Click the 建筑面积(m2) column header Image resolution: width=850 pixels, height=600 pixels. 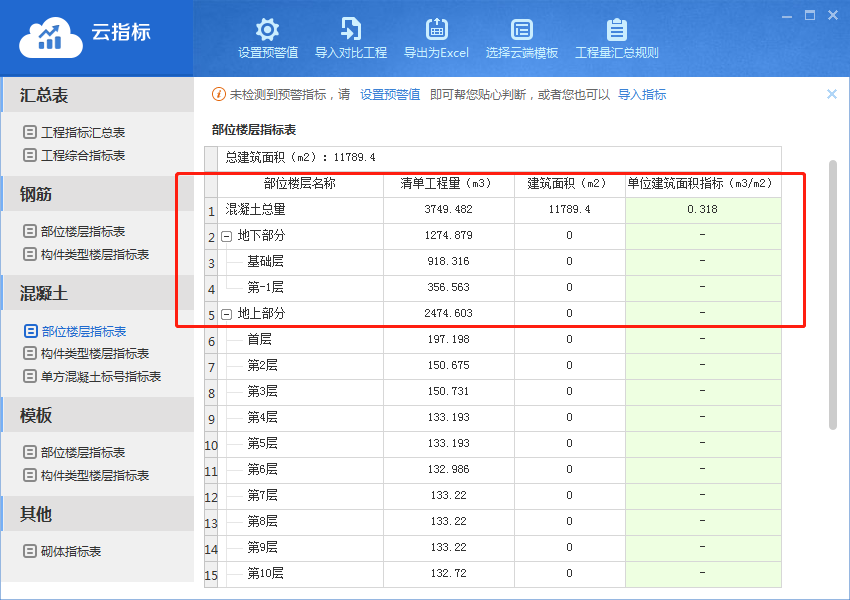point(570,184)
